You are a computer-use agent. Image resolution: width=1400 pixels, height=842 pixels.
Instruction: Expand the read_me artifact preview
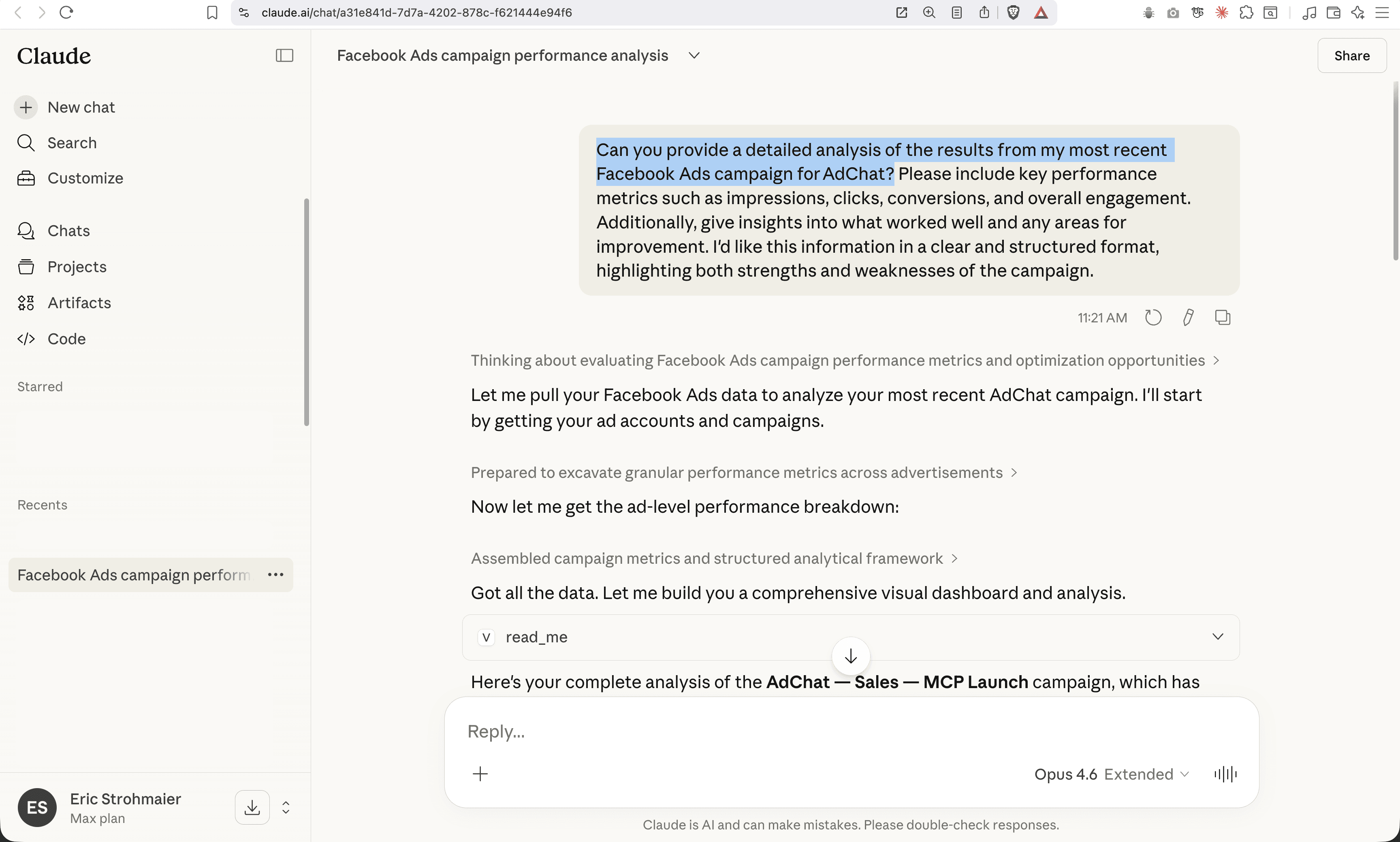pyautogui.click(x=1219, y=637)
